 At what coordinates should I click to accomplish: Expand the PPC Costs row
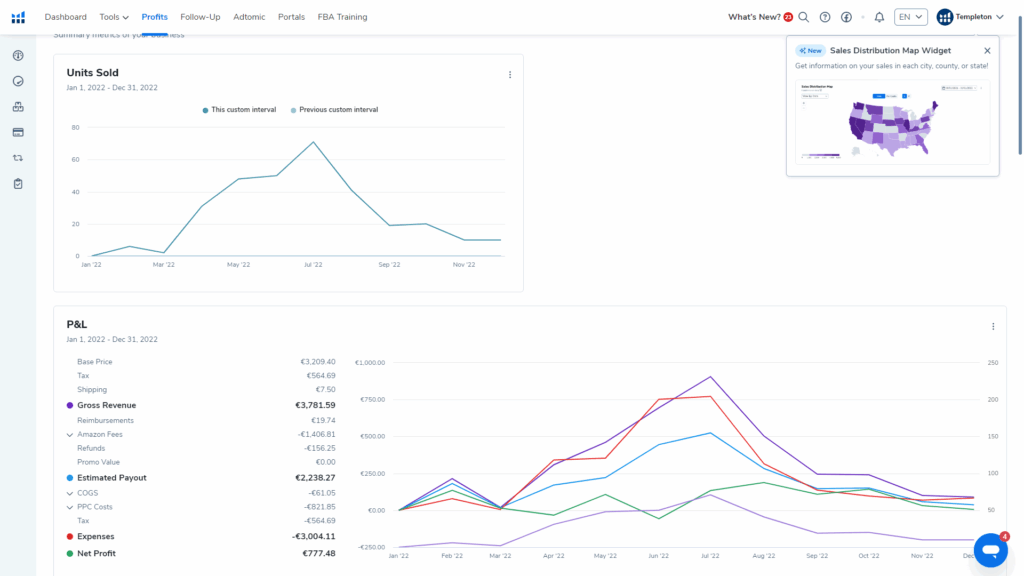click(x=70, y=507)
